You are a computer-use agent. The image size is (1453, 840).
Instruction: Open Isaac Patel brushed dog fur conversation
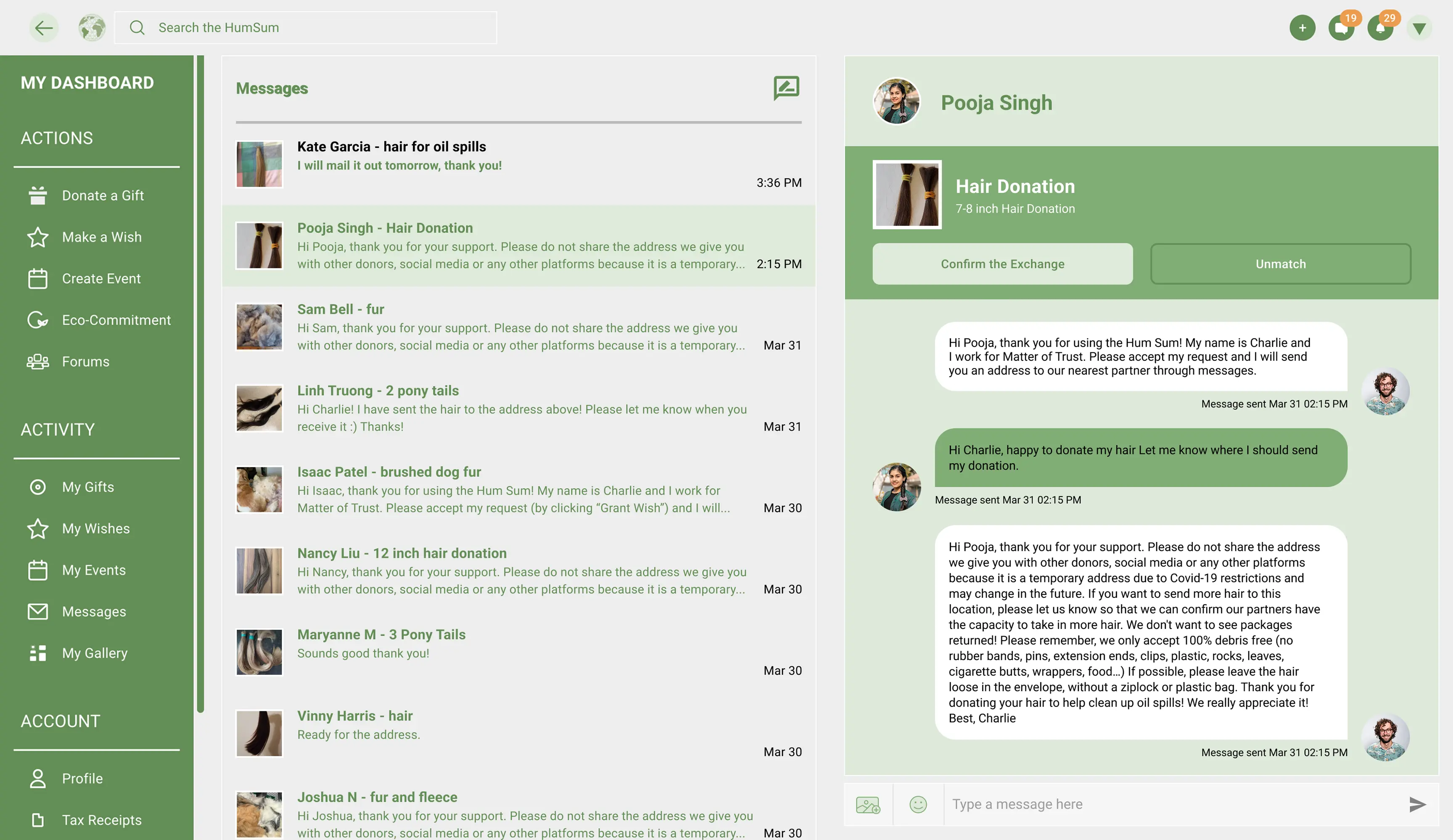518,489
